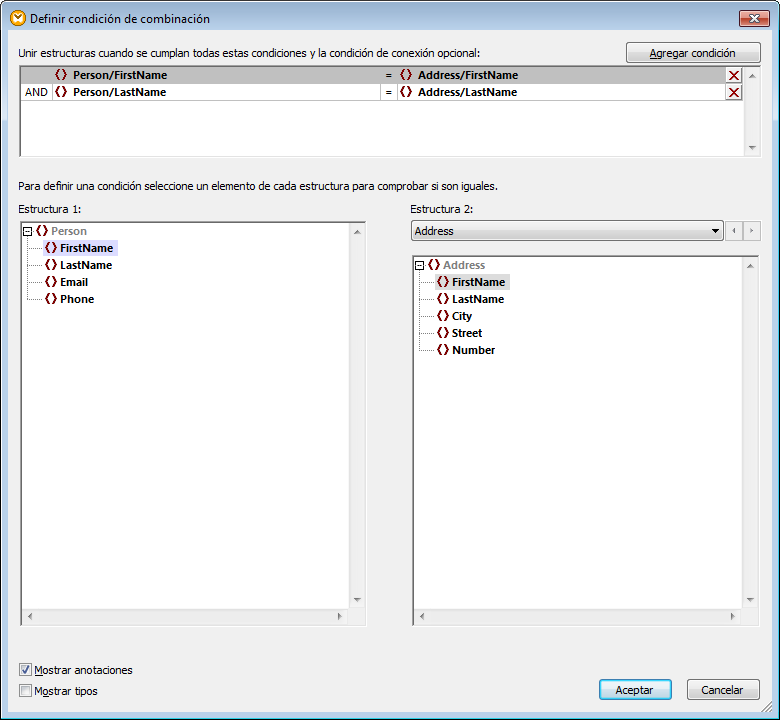Screen dimensions: 780x720
Task: Click the braces icon beside Email element
Action: pos(51,282)
